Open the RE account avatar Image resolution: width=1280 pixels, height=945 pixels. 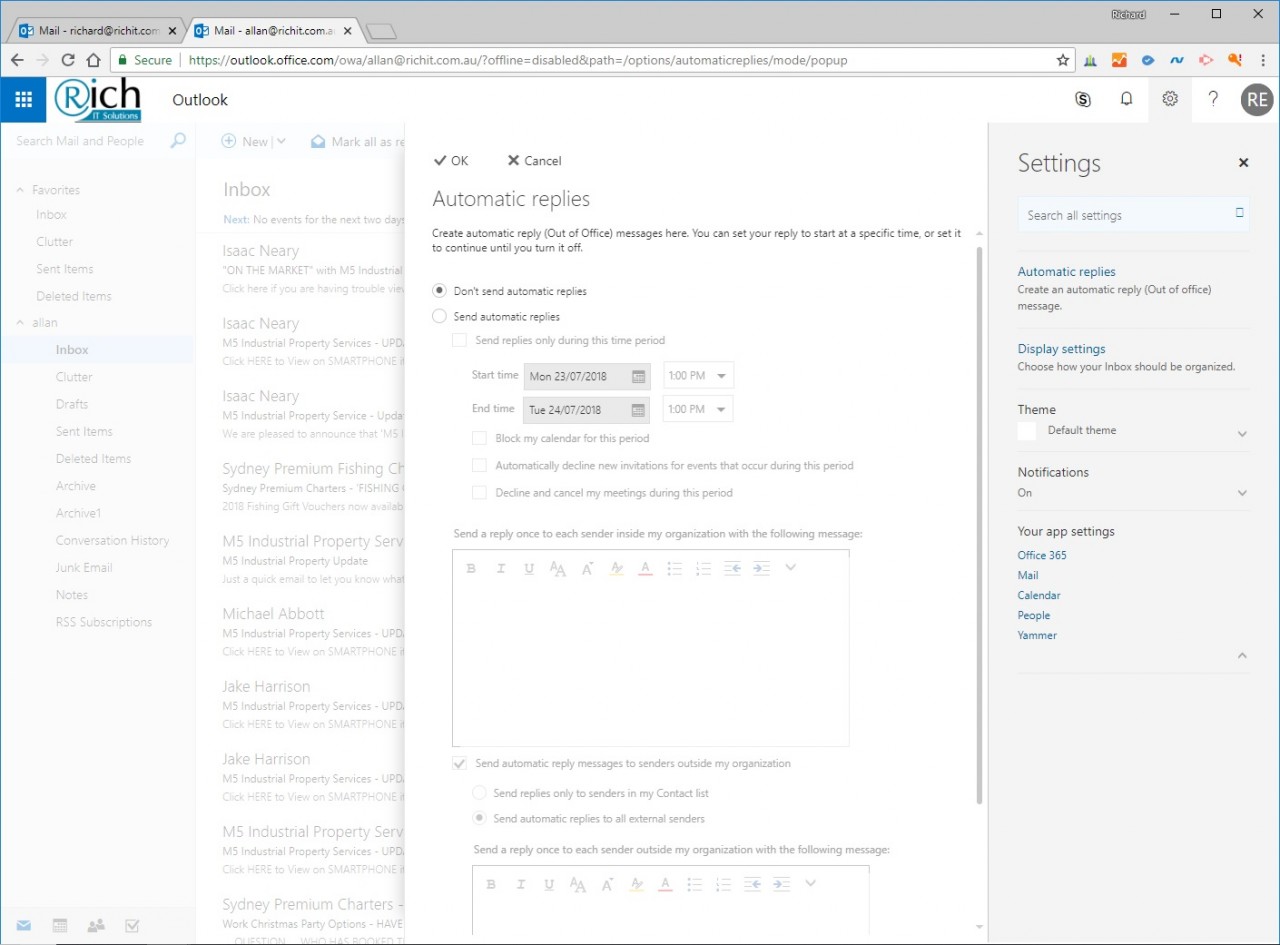(1257, 99)
